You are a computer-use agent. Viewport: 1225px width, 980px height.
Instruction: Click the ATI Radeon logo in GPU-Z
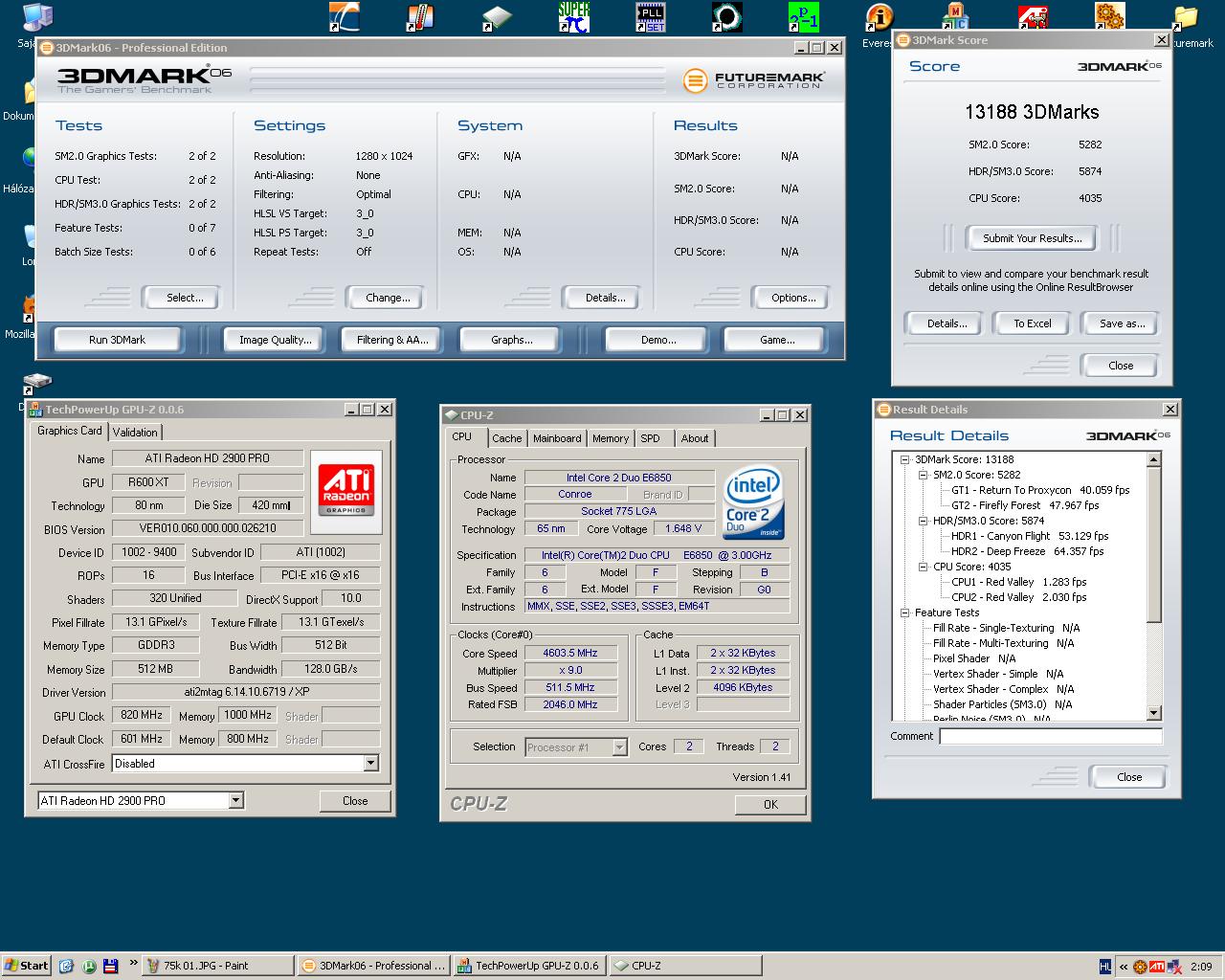[346, 492]
